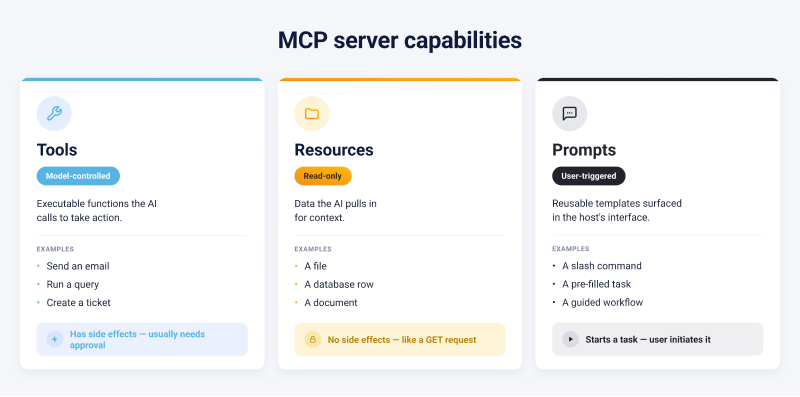Click the lightning bolt icon in side effects note
800x397 pixels.
pos(55,339)
